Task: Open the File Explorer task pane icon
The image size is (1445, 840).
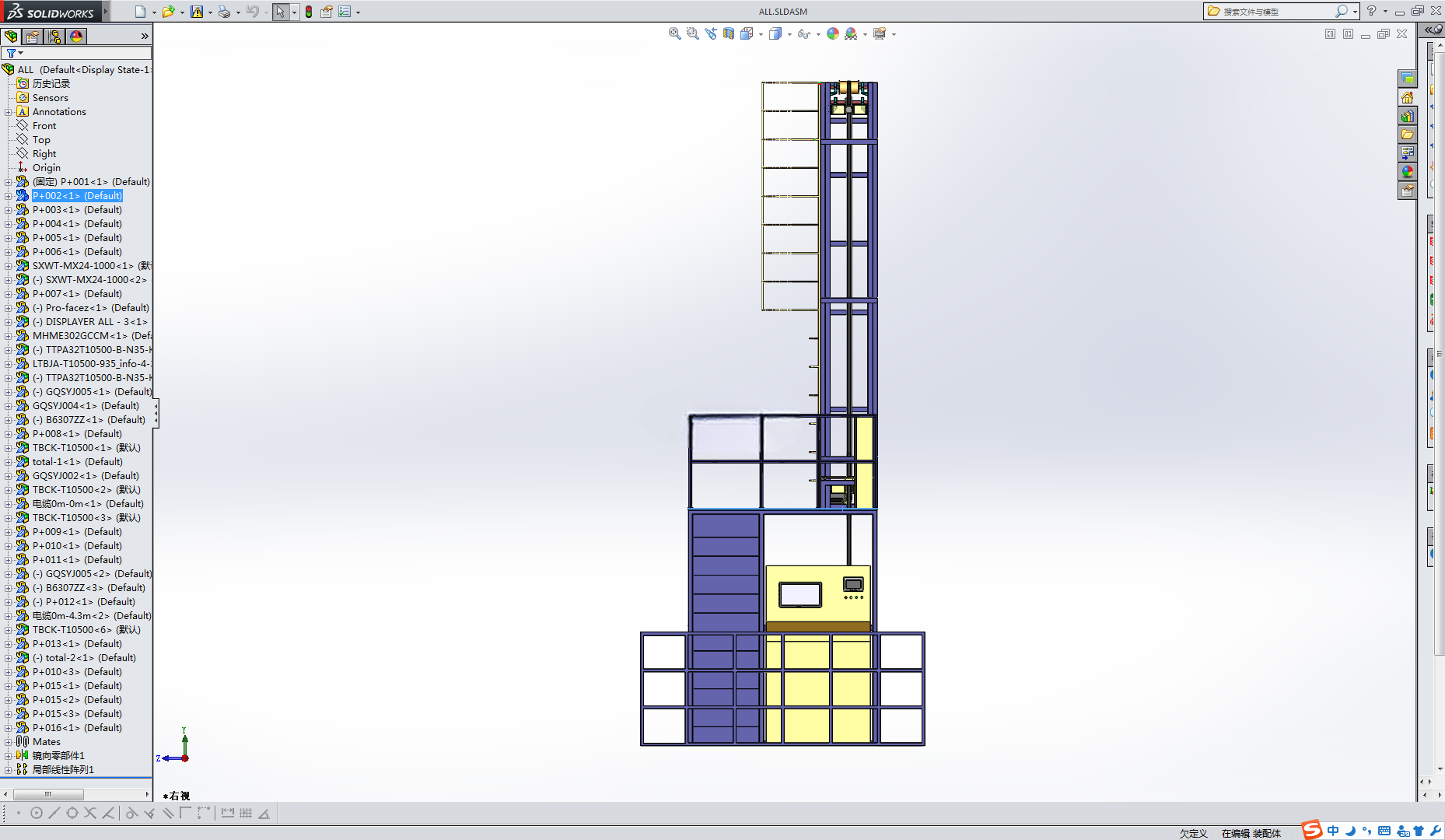Action: tap(1407, 135)
